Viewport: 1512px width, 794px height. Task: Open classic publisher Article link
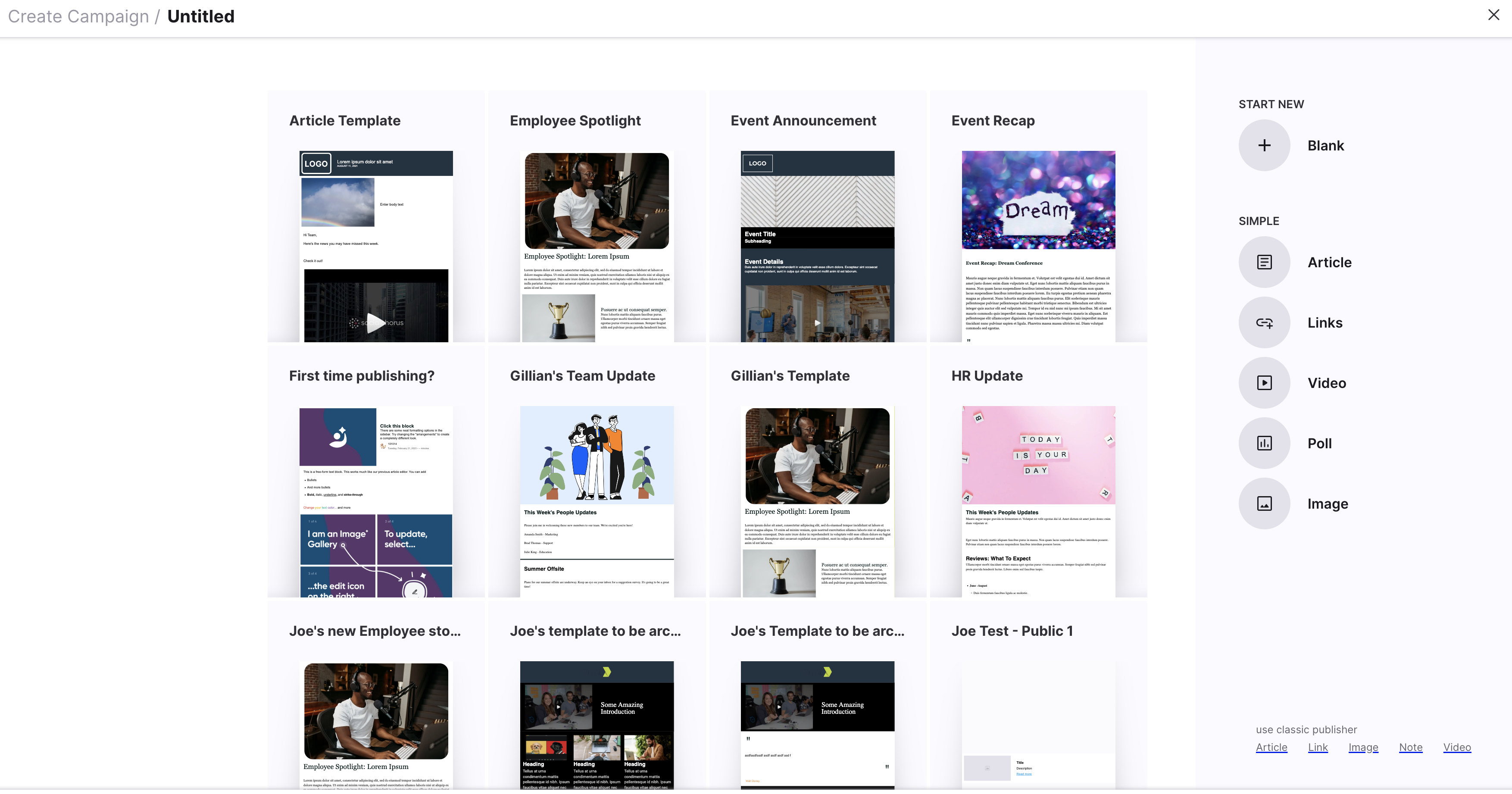coord(1271,747)
